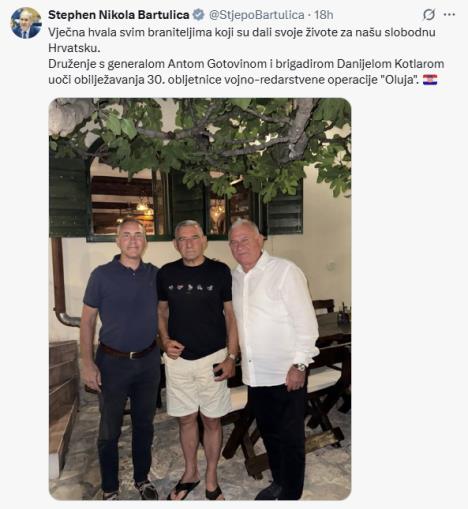Open the three-dot more options menu
Screen dimensions: 468x509
[x=449, y=15]
